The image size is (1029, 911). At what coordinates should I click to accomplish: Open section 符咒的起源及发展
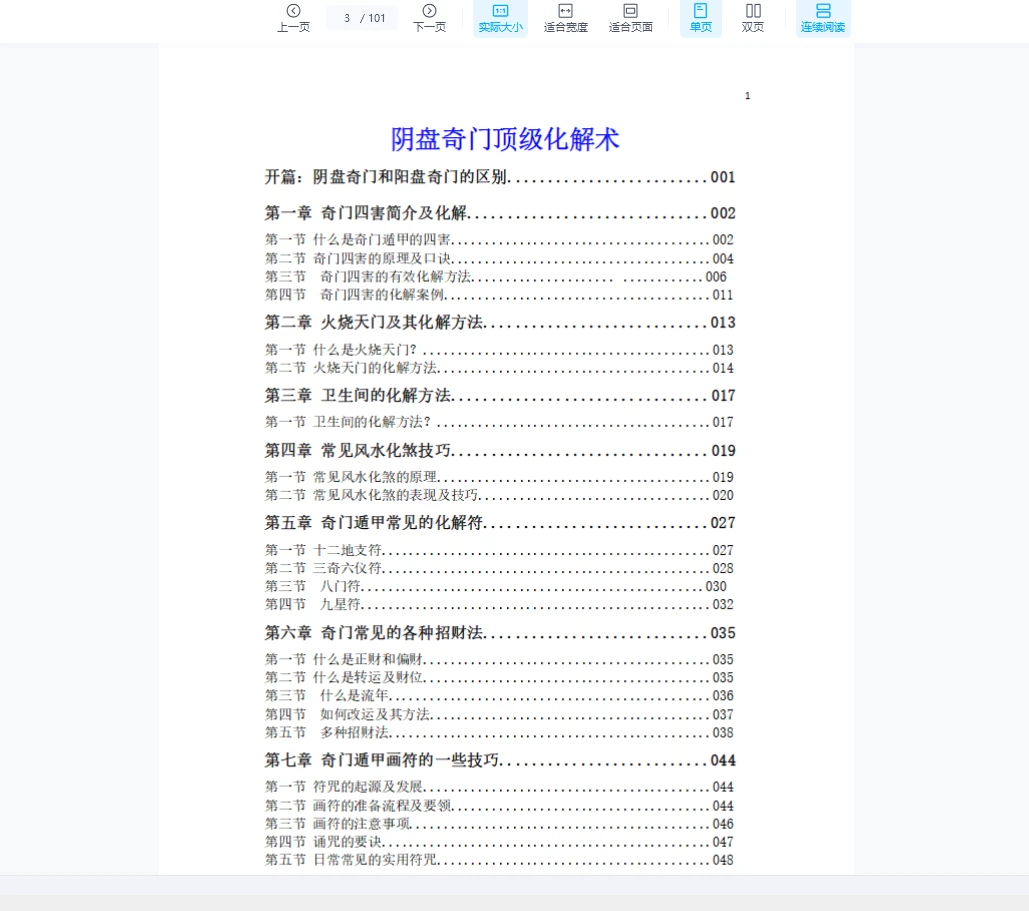pos(499,786)
